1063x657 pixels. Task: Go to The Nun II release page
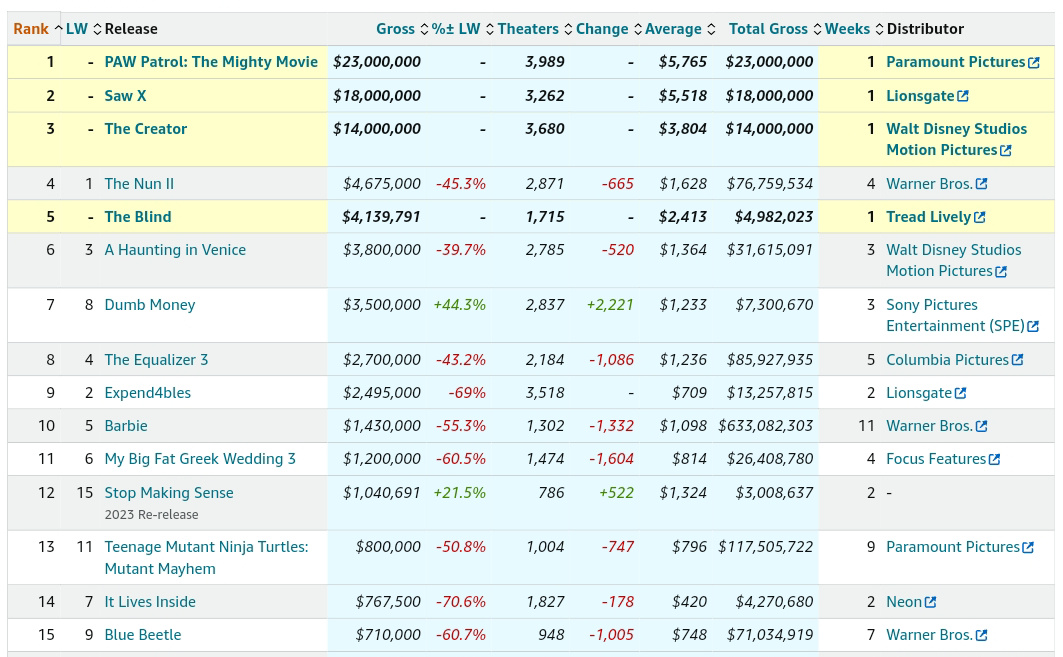(139, 184)
